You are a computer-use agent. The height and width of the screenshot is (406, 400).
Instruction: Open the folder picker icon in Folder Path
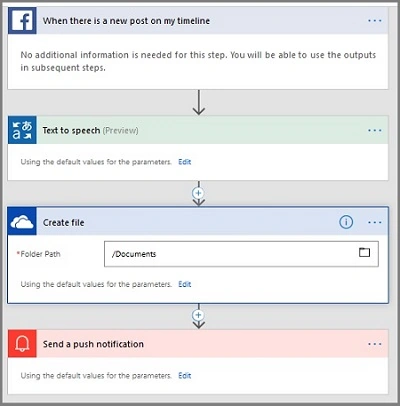tap(364, 252)
